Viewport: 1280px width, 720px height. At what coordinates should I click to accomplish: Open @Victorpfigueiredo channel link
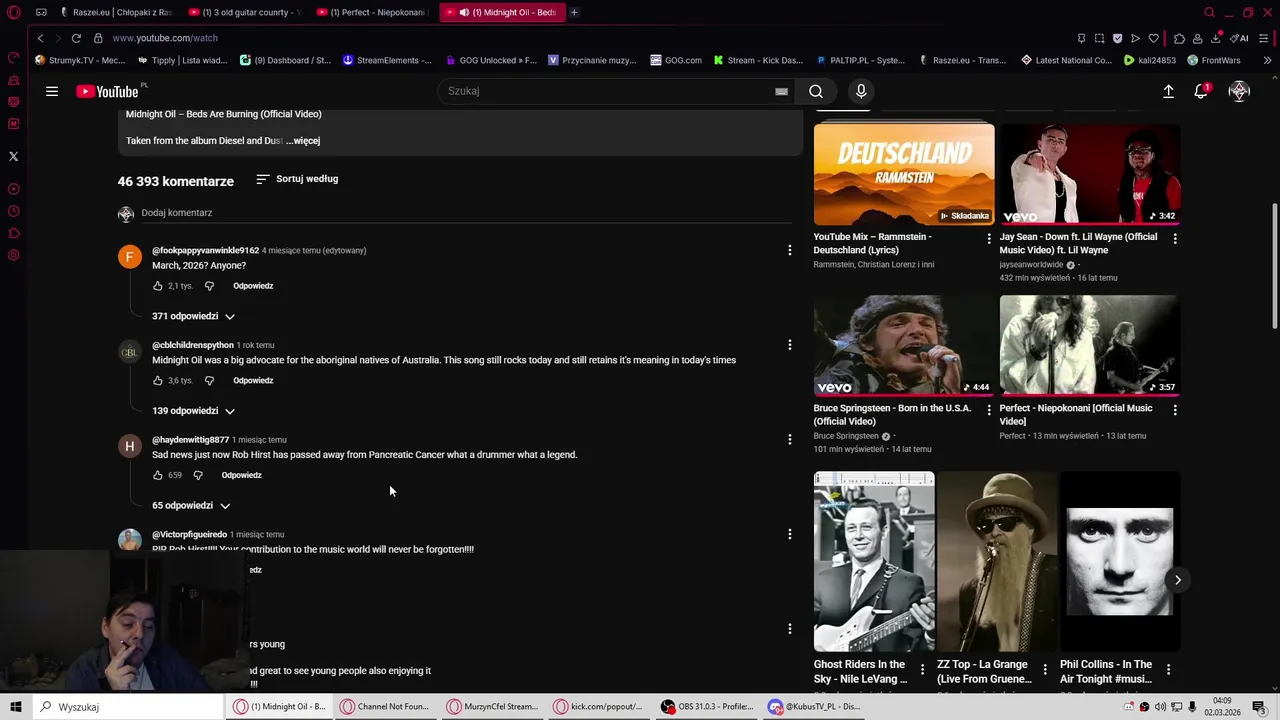pos(190,534)
